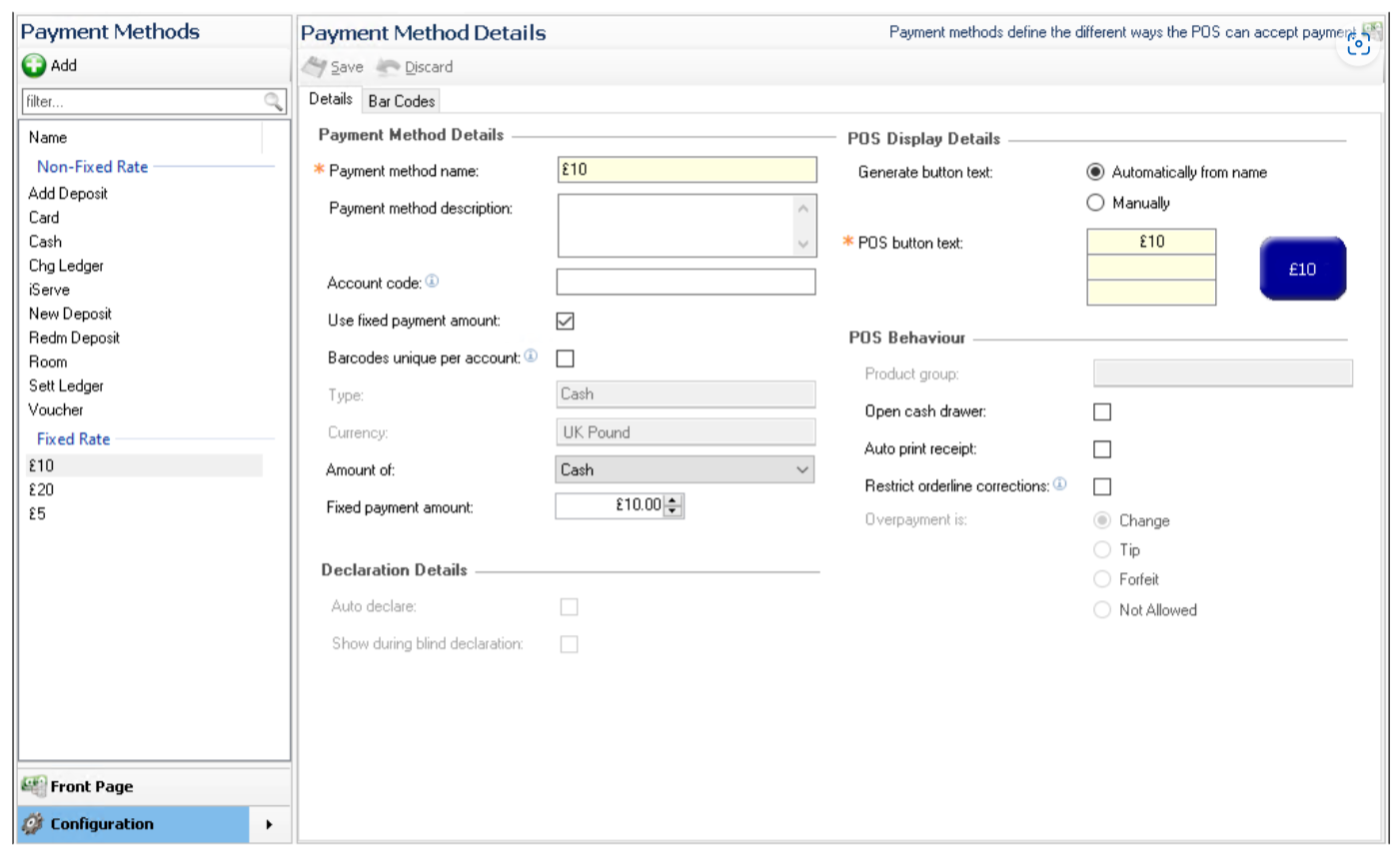Expand the Configuration panel arrow
The height and width of the screenshot is (854, 1400).
pyautogui.click(x=269, y=825)
